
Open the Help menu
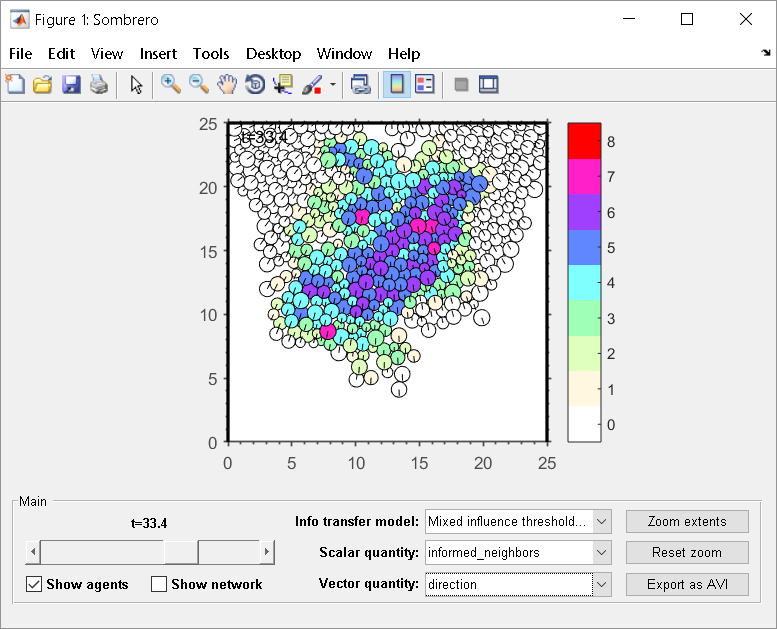coord(404,54)
